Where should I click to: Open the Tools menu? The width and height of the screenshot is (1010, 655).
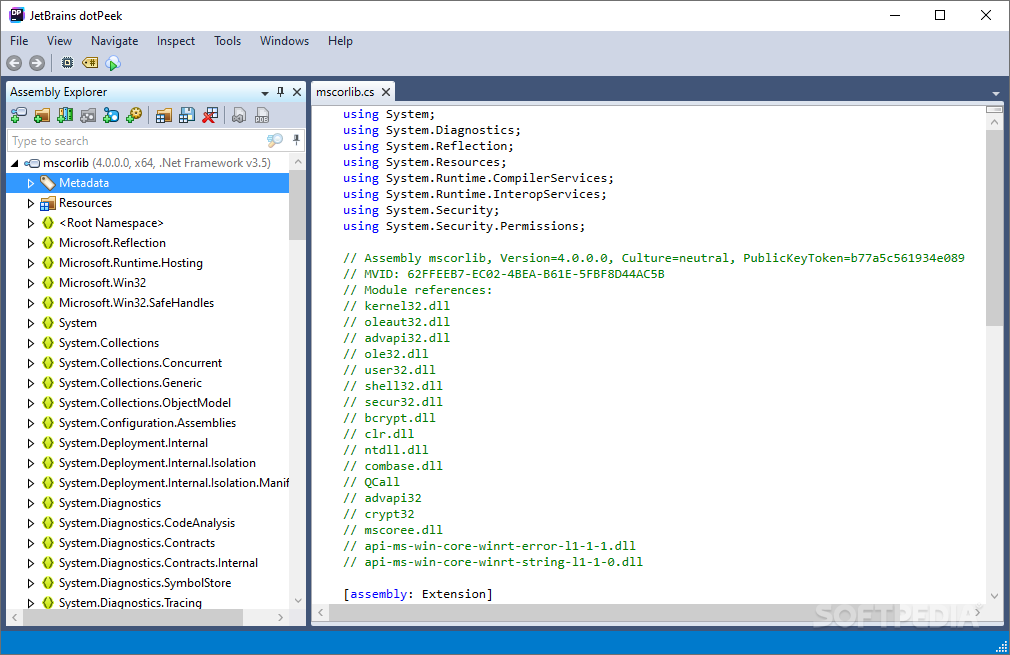coord(227,41)
